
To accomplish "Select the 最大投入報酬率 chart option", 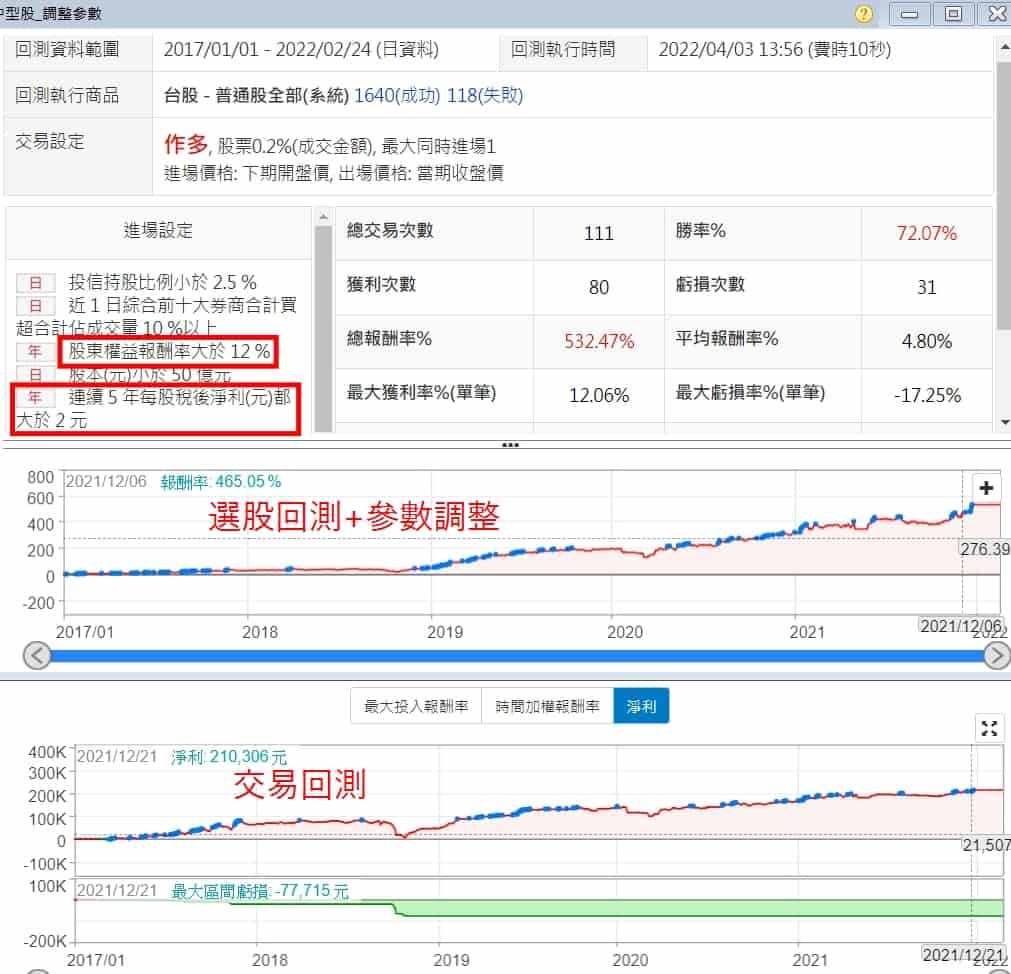I will click(x=416, y=706).
